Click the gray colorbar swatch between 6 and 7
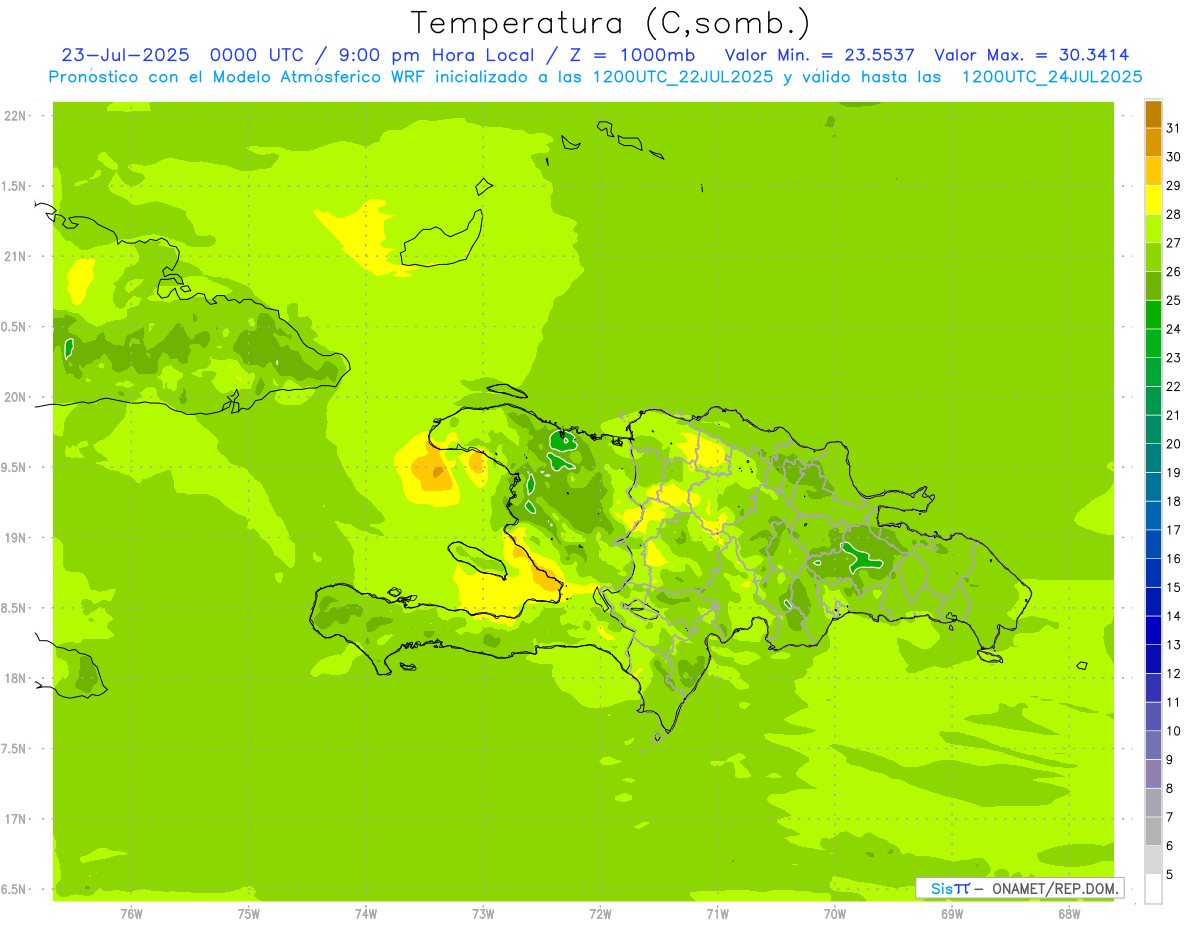The image size is (1200, 927). pyautogui.click(x=1153, y=831)
